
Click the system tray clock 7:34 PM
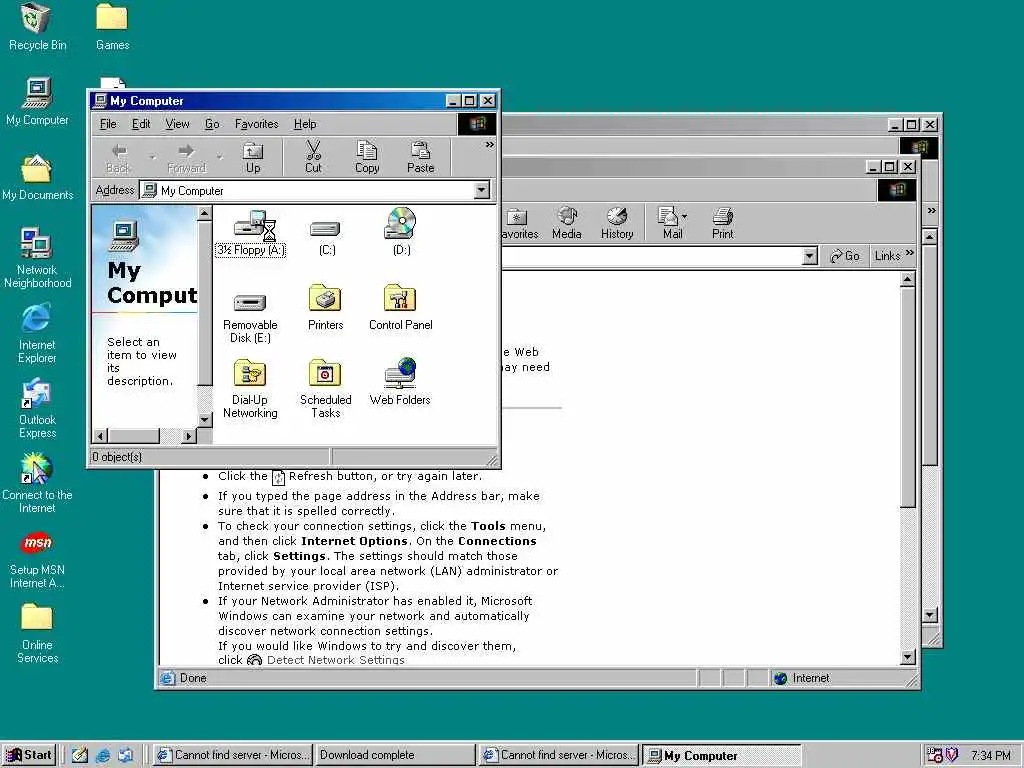click(990, 756)
